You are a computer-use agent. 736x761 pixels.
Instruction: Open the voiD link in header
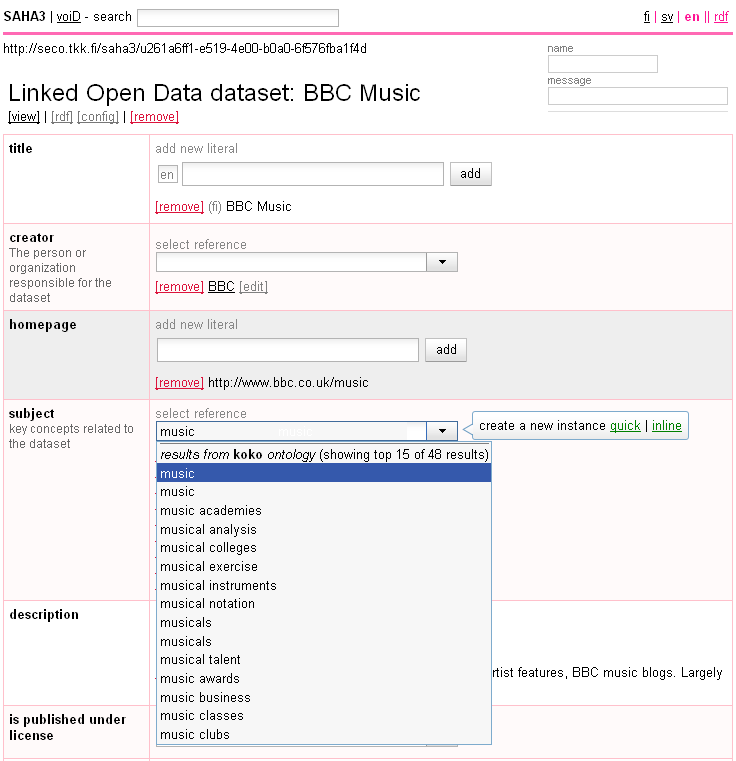[x=68, y=17]
